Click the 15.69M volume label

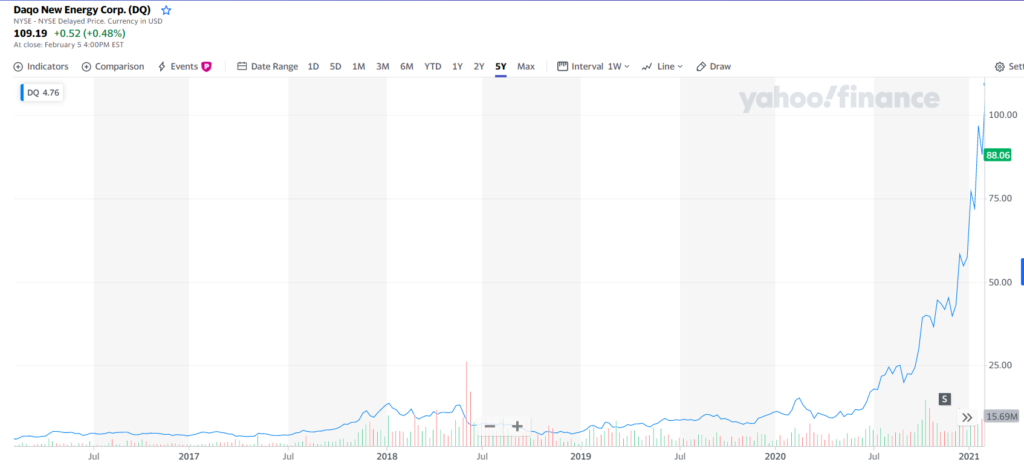(1000, 417)
